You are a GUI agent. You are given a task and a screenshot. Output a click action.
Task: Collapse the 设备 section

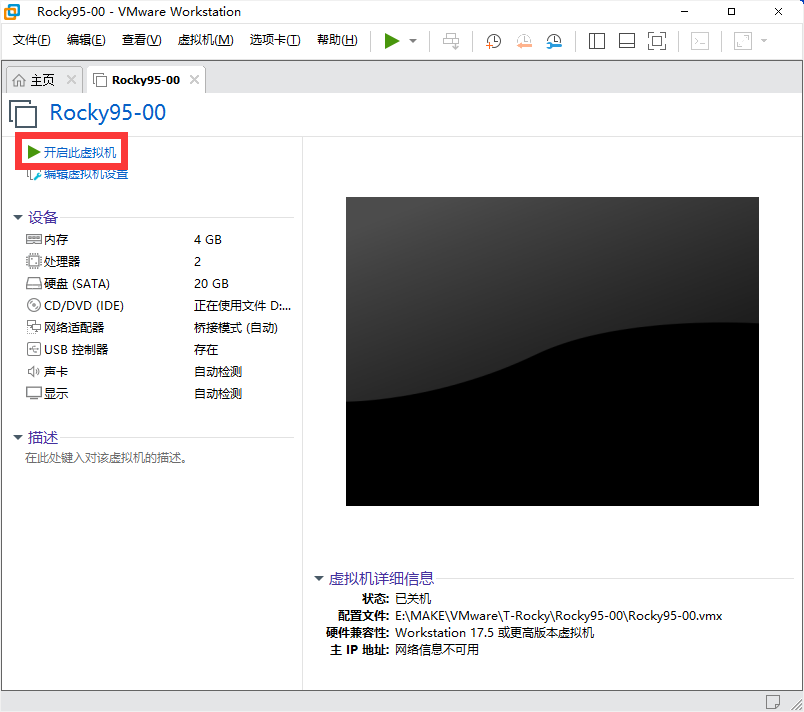click(18, 217)
